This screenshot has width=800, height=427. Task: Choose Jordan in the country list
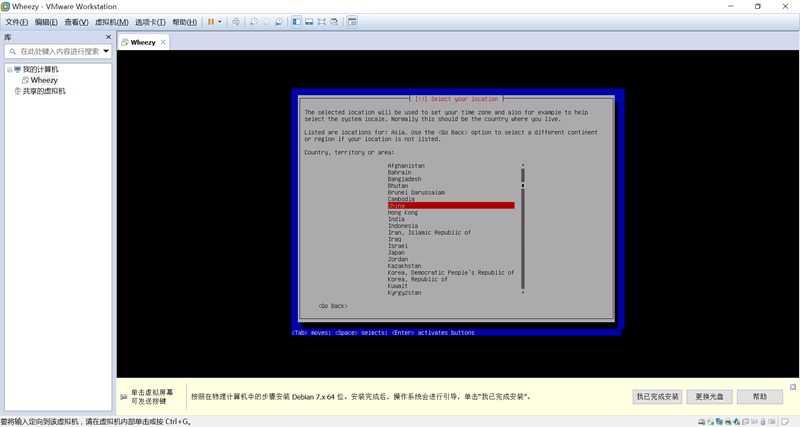click(398, 259)
